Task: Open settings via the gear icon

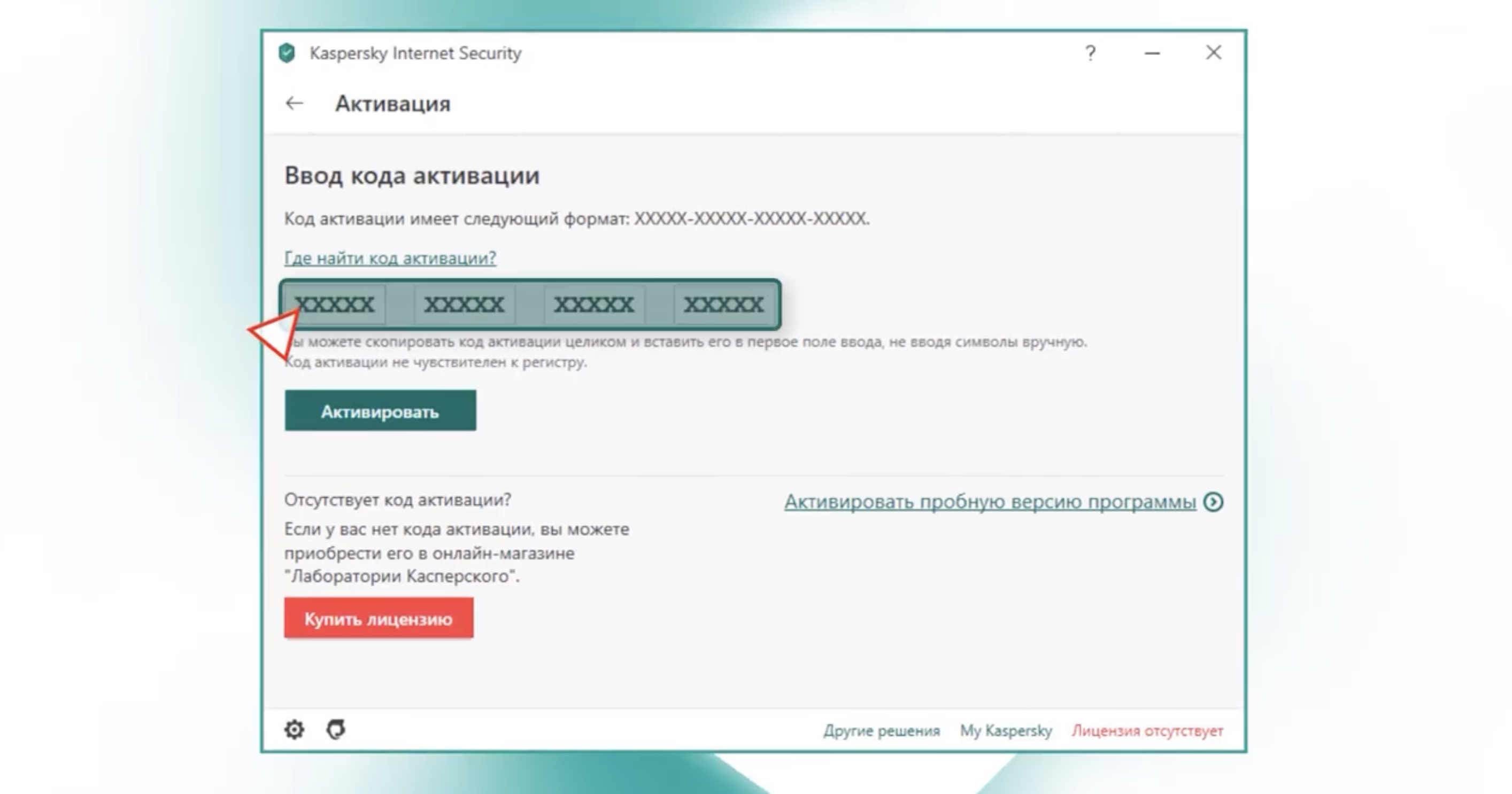Action: (x=294, y=729)
